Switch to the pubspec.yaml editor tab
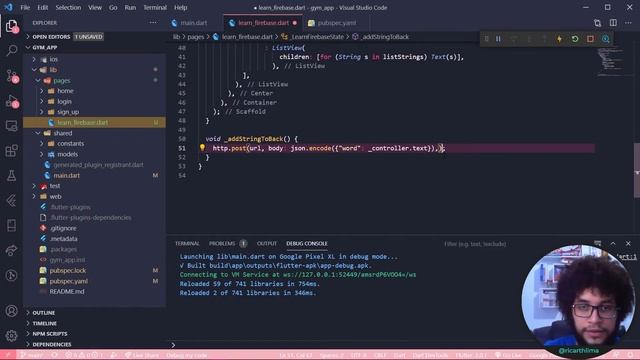 click(336, 23)
